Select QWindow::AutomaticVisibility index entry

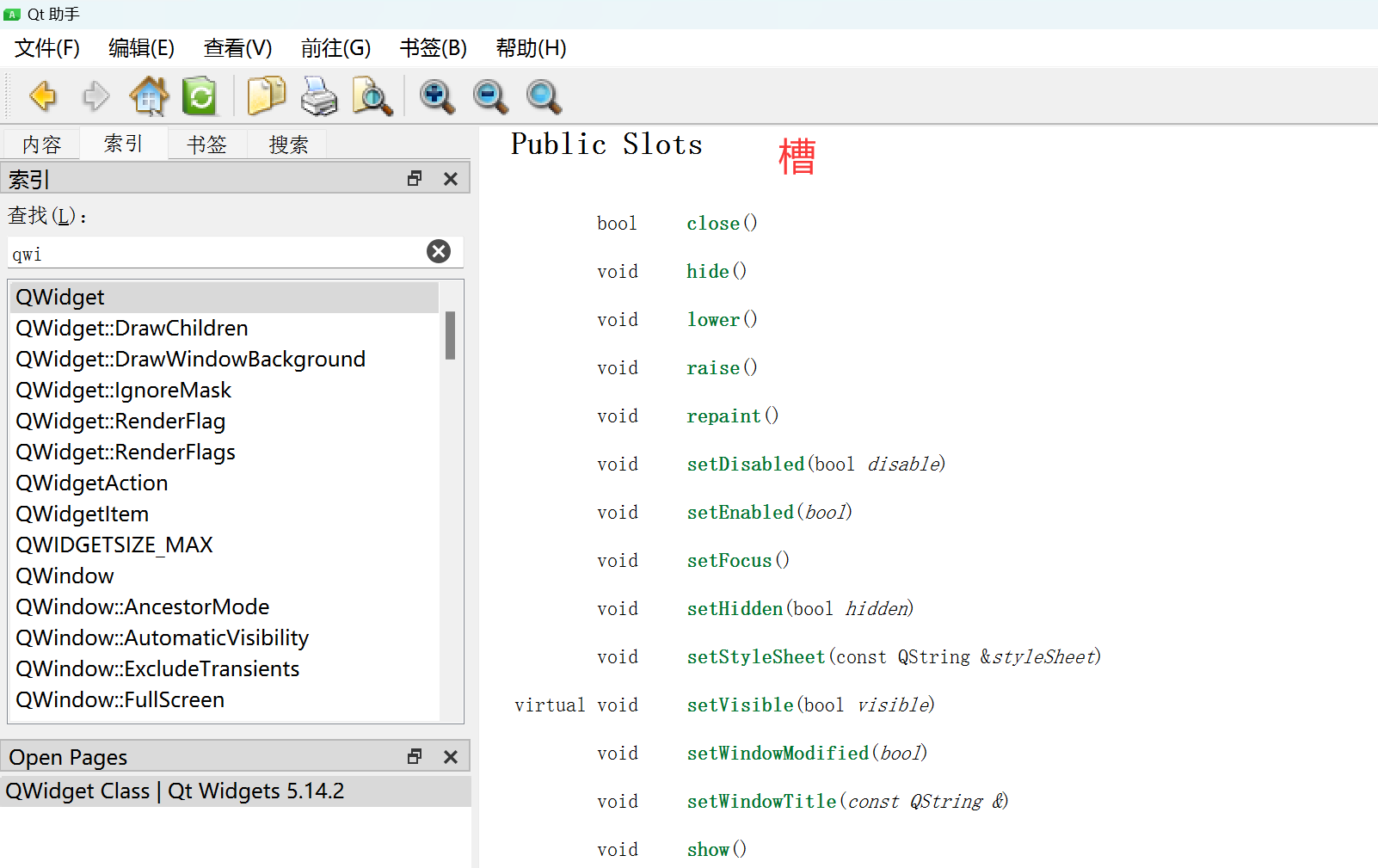225,638
